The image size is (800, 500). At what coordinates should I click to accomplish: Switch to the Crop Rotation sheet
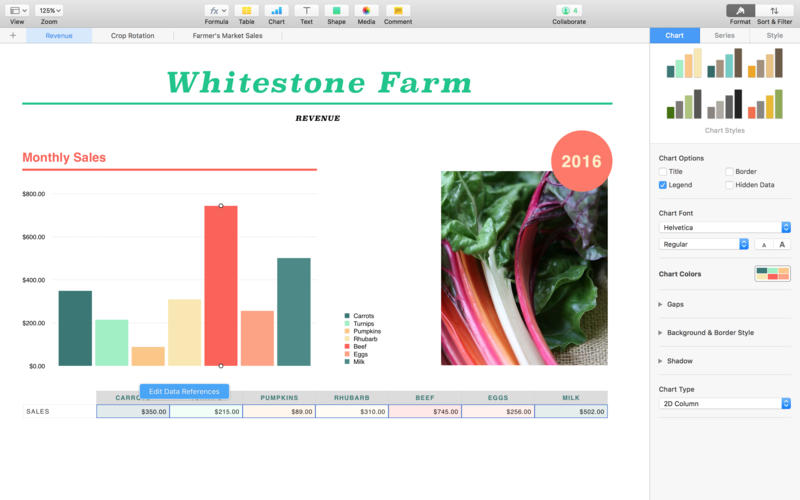133,36
